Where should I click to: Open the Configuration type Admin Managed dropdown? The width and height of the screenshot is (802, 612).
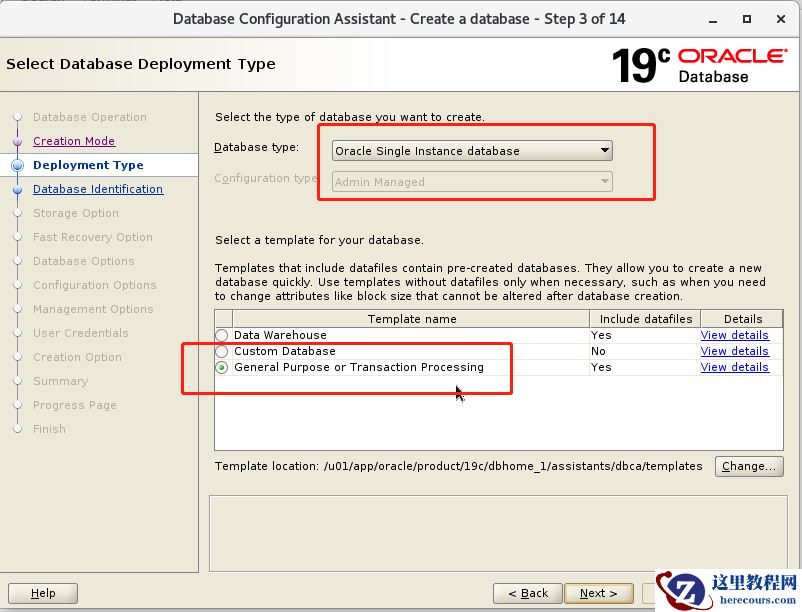(x=472, y=182)
